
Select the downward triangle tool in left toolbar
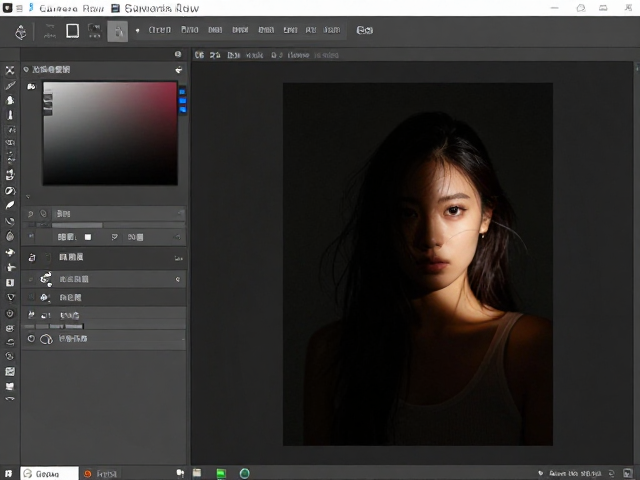coord(11,297)
